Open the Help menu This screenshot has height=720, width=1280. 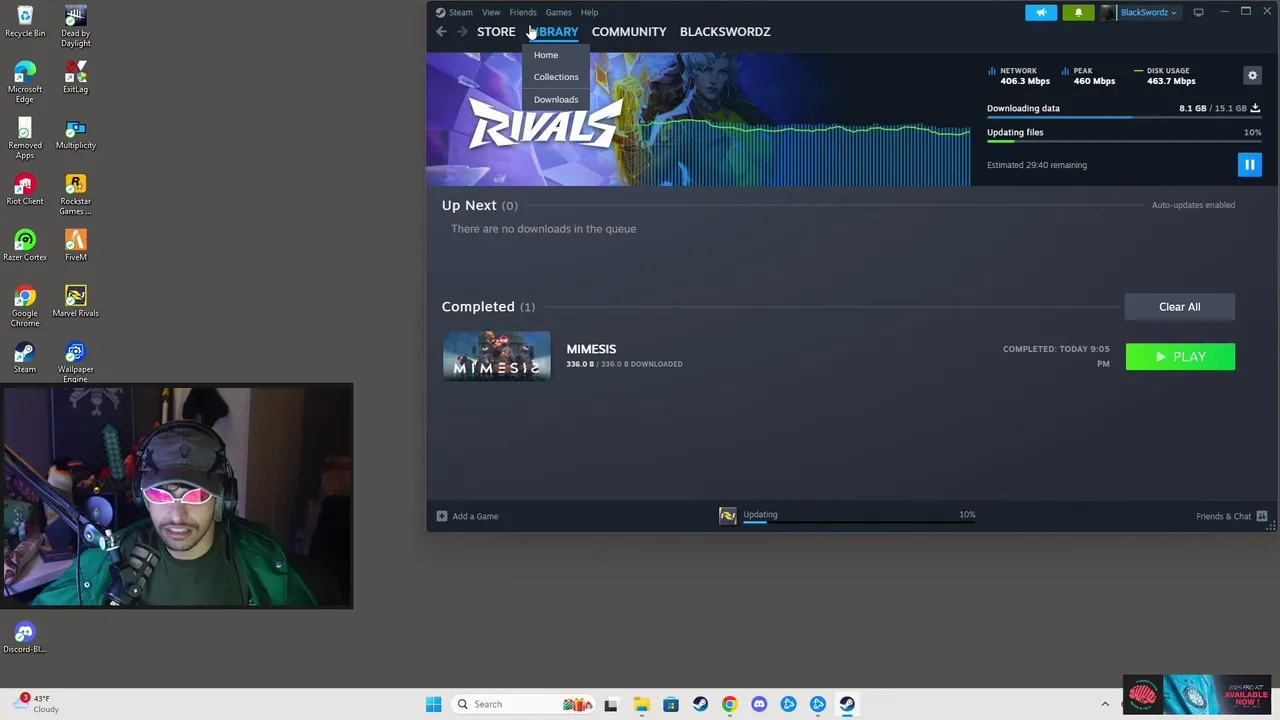click(x=589, y=12)
